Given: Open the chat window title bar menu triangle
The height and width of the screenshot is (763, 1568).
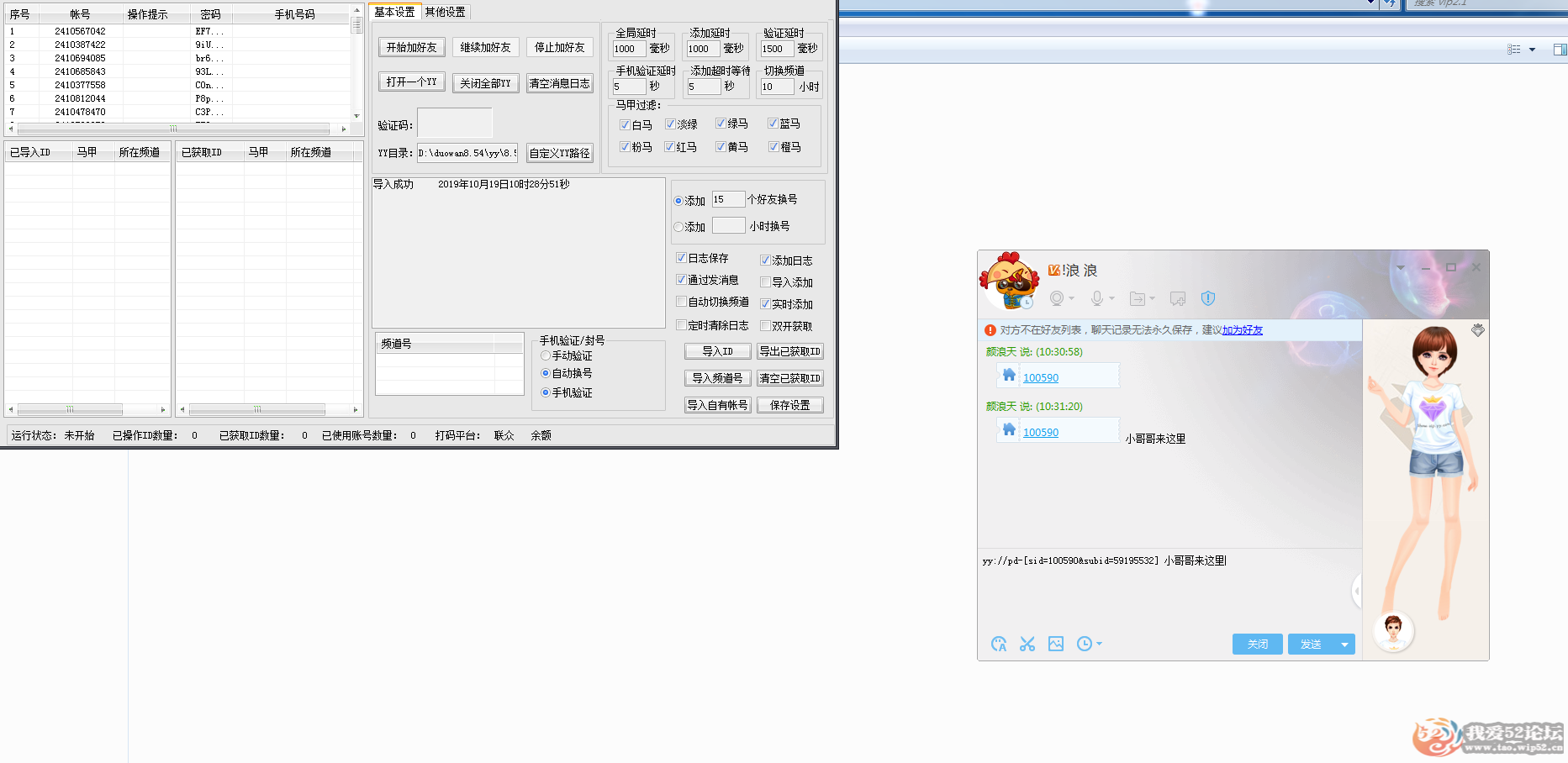Looking at the screenshot, I should tap(1401, 267).
